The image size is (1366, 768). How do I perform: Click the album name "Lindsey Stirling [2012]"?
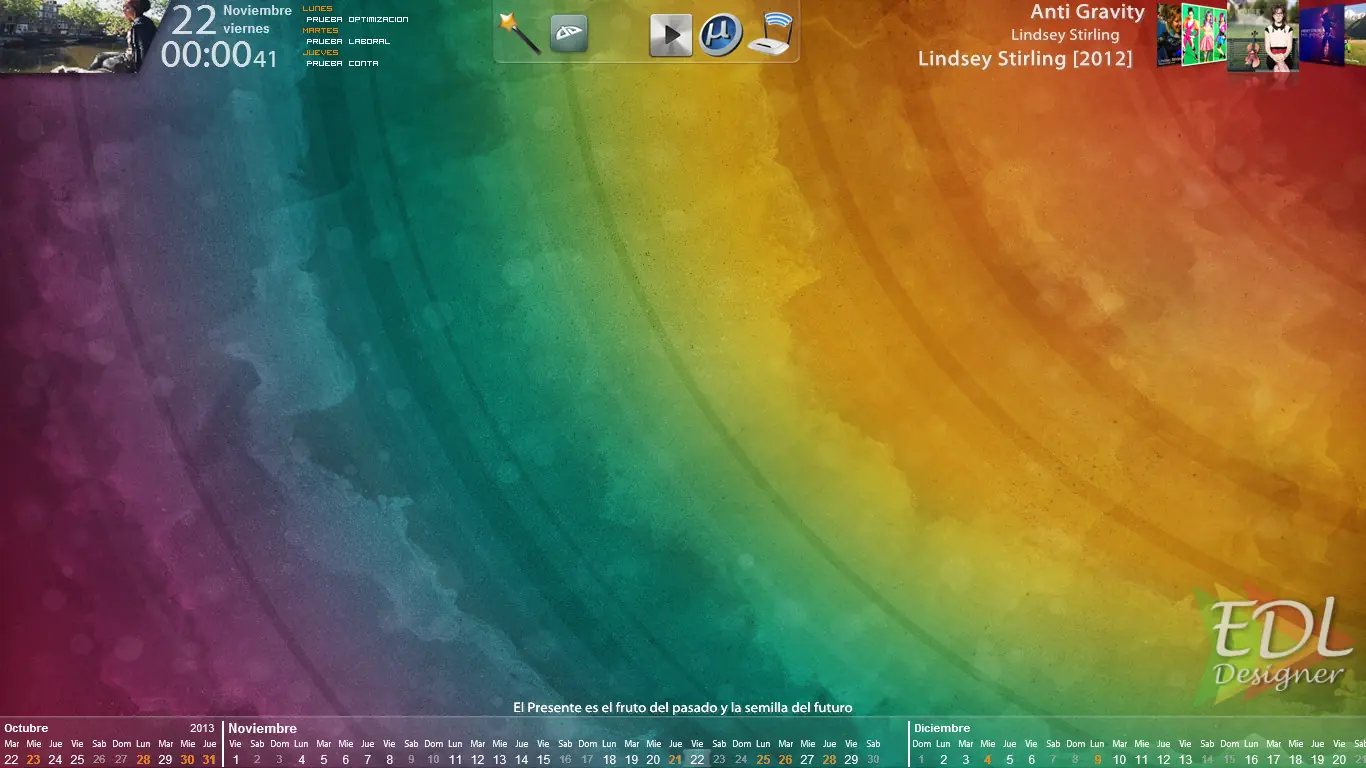[x=1025, y=59]
